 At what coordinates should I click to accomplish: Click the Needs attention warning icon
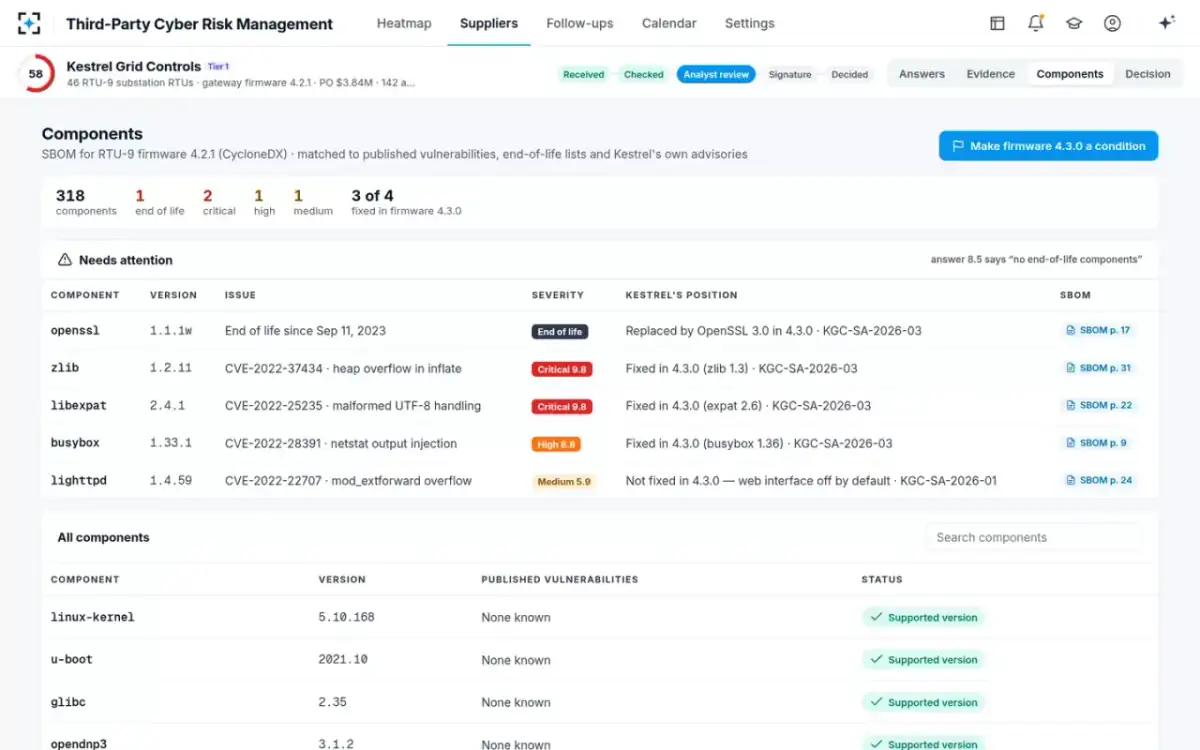(65, 260)
